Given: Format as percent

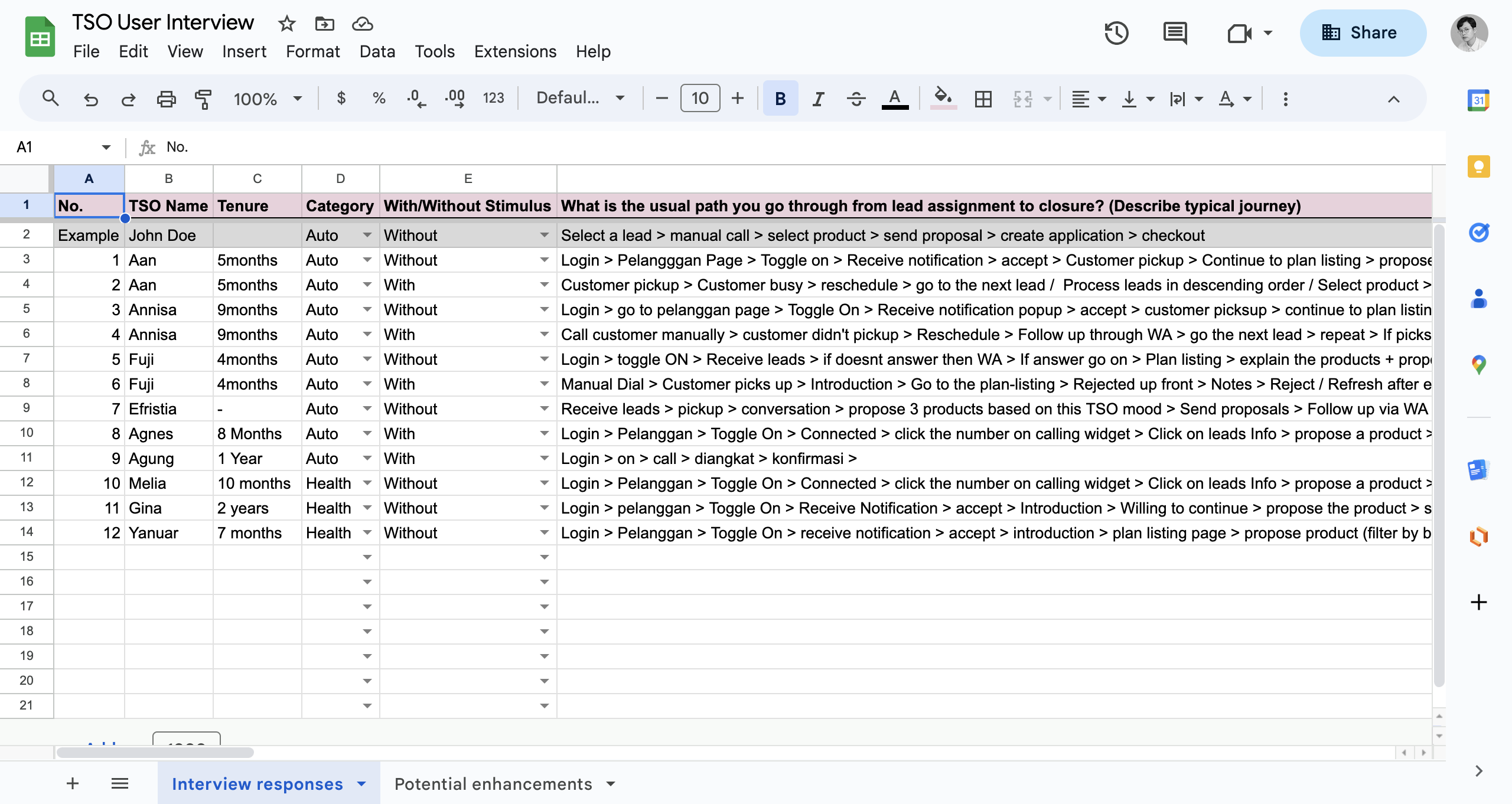Looking at the screenshot, I should (379, 98).
